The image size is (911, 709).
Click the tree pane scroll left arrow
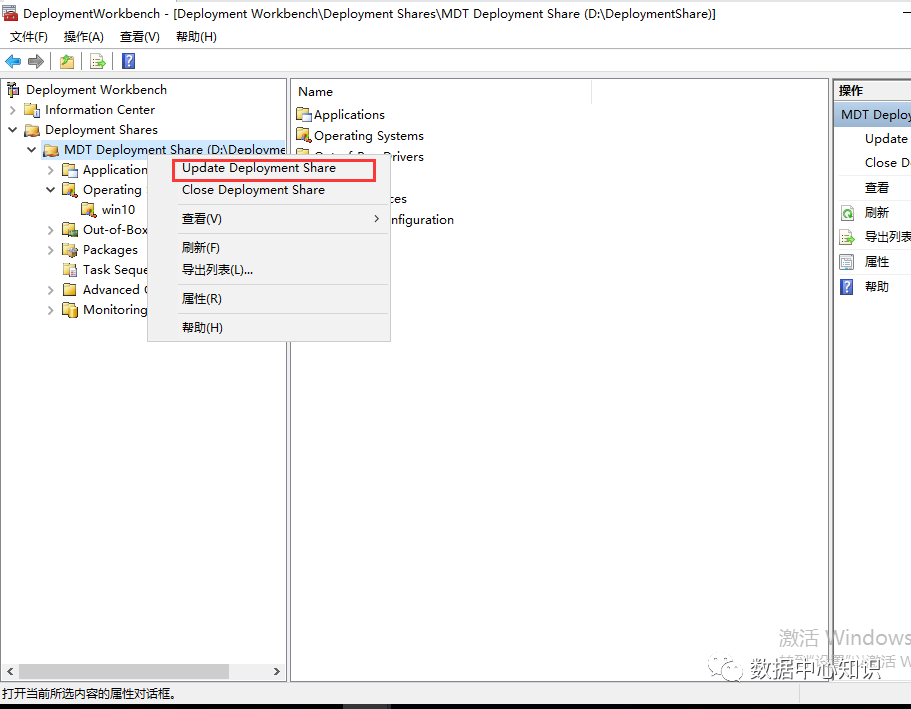9,671
